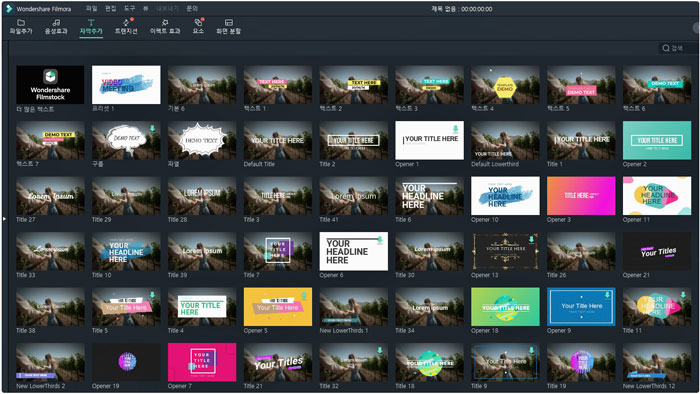Click the Wondershare Filmora logo icon
This screenshot has width=700, height=394.
click(9, 8)
